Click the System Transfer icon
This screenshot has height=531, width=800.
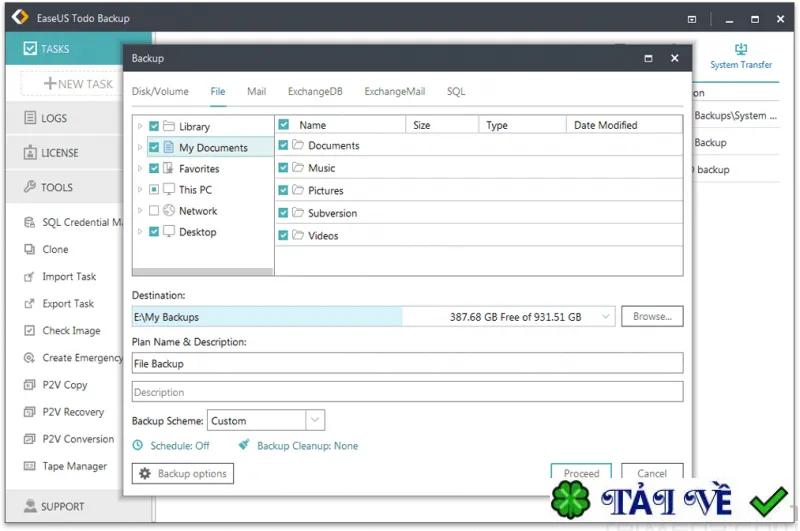741,49
